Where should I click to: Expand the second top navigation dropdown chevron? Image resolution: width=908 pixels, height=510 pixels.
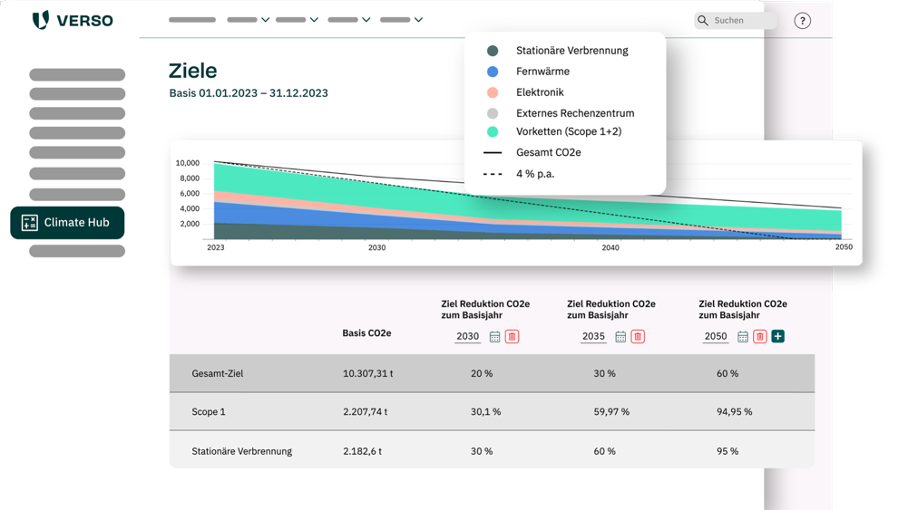click(x=314, y=20)
